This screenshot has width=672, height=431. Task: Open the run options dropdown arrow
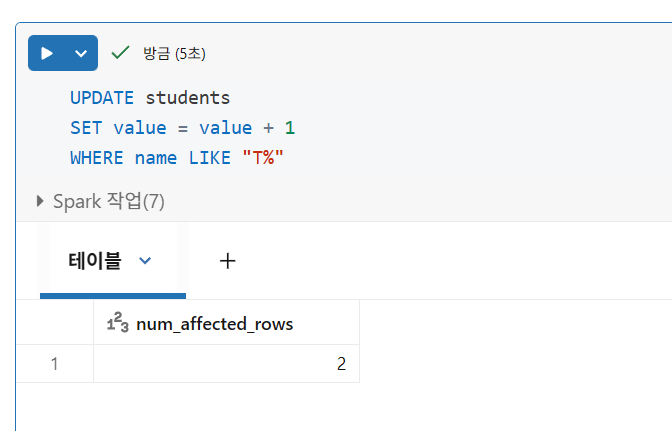[x=81, y=53]
